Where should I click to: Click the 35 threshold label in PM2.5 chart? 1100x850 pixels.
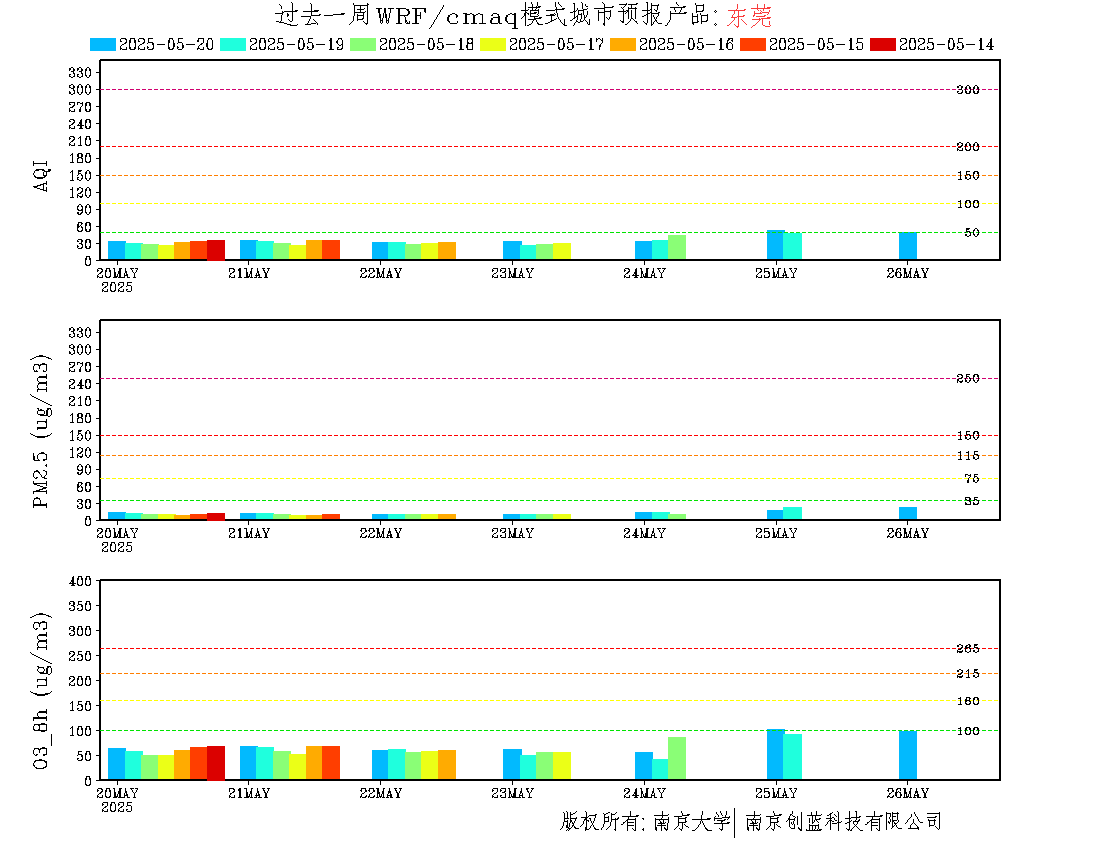pos(972,501)
